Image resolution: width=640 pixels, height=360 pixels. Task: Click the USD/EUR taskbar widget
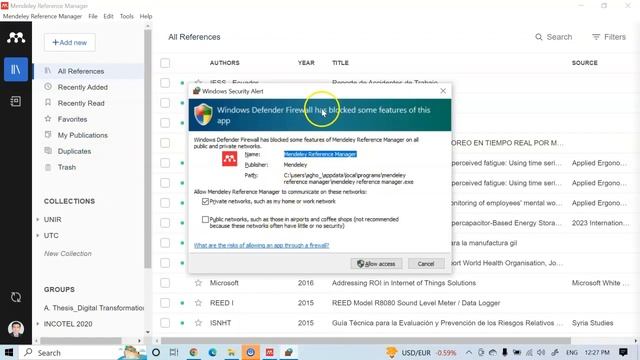[x=421, y=352]
